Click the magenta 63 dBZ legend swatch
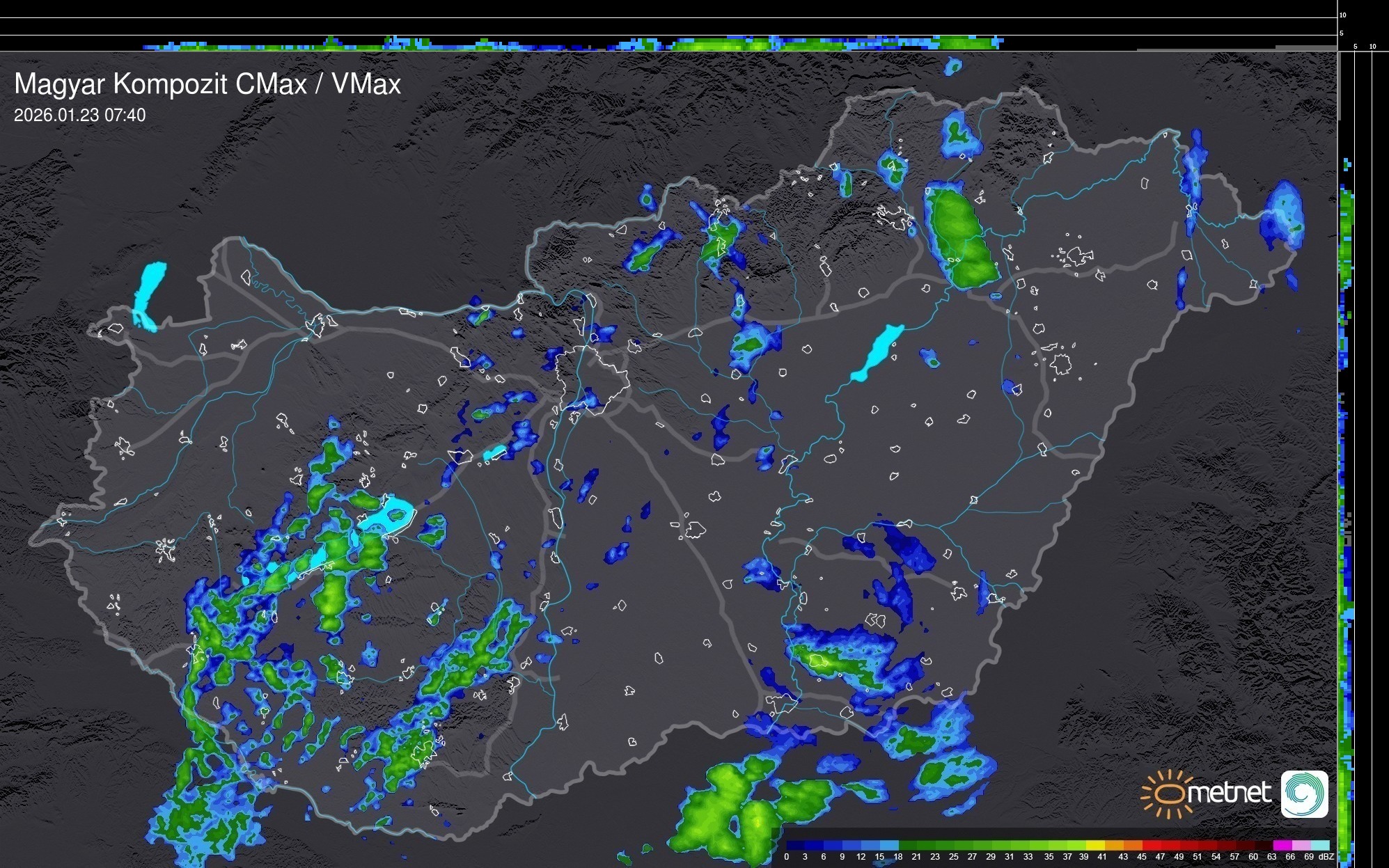 [1282, 845]
